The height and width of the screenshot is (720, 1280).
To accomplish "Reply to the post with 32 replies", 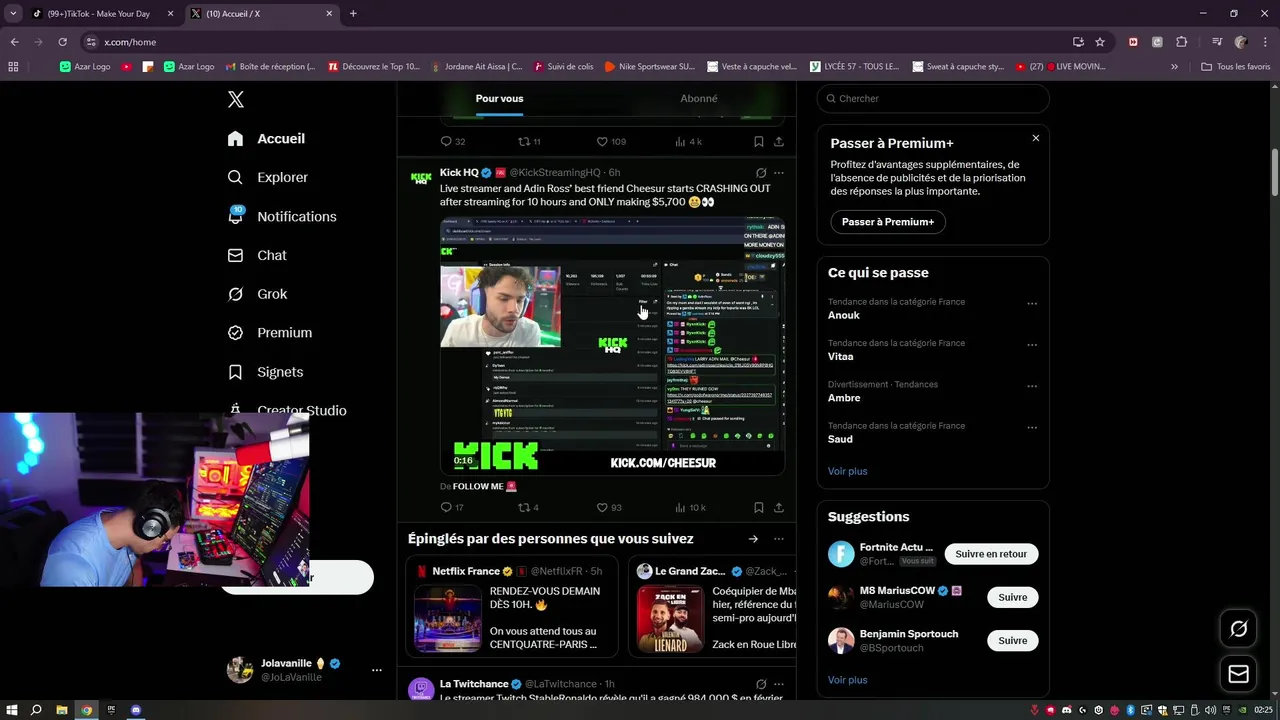I will [452, 142].
